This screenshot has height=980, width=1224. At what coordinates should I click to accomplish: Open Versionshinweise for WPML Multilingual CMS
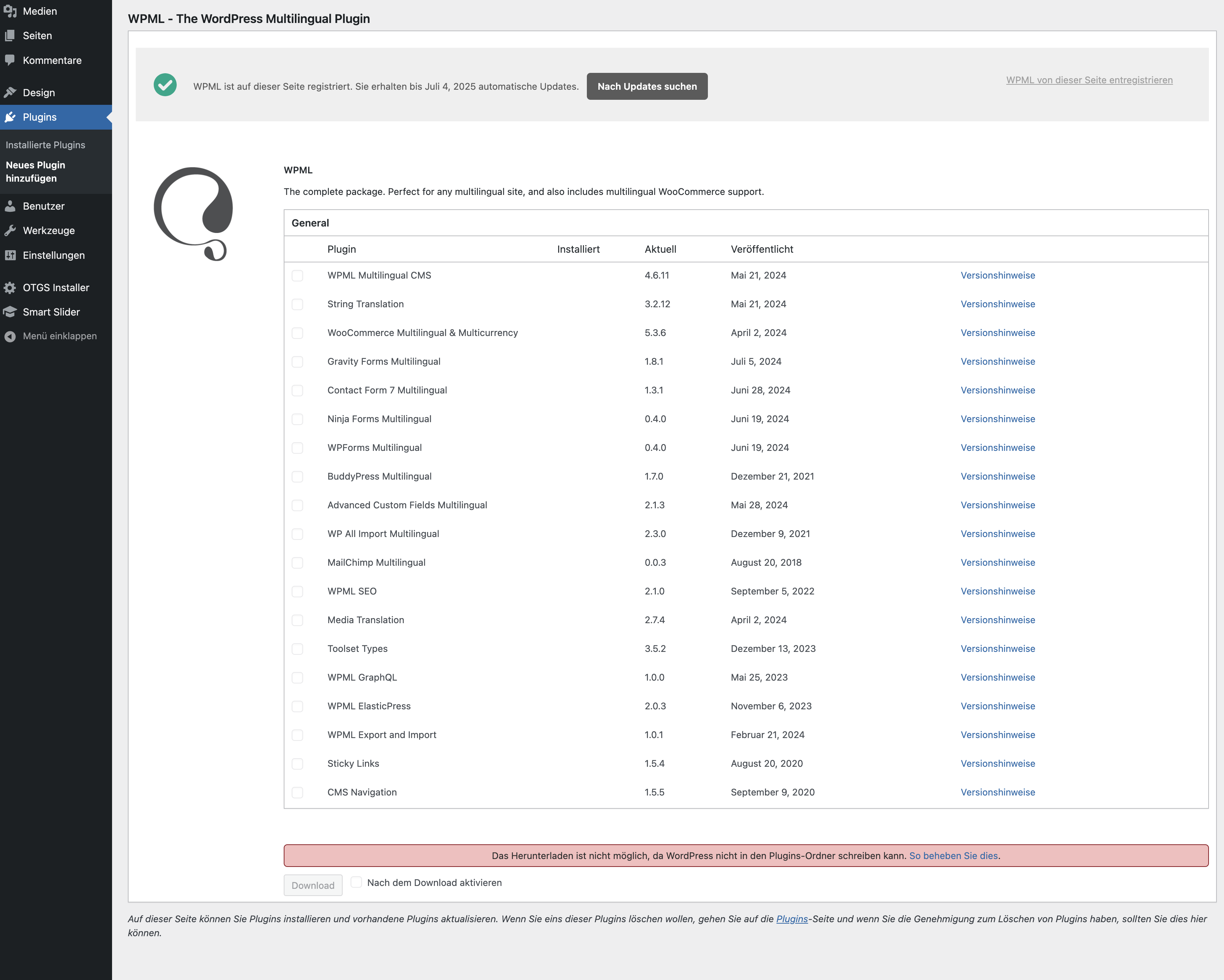click(997, 275)
